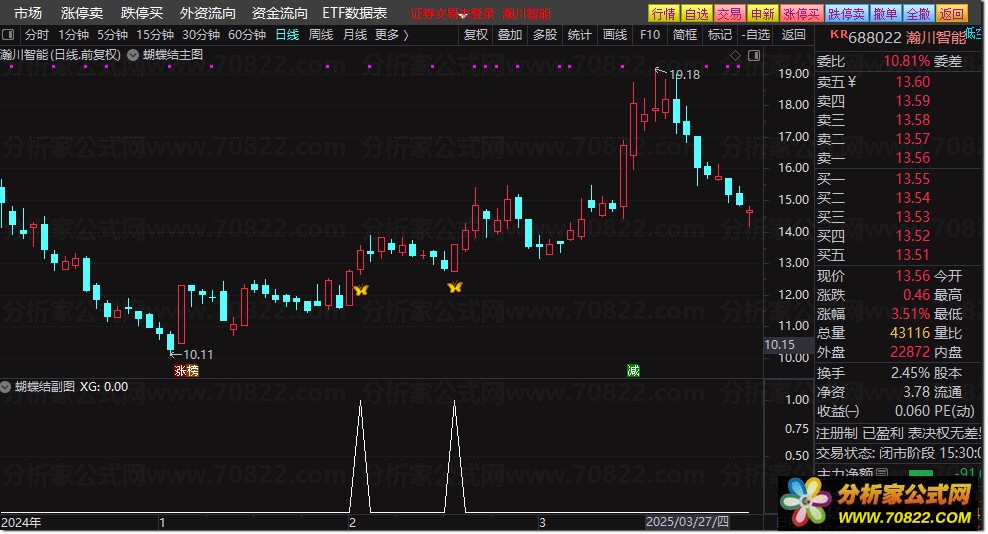The height and width of the screenshot is (534, 988).
Task: Click the green 减 marker
Action: [x=633, y=371]
